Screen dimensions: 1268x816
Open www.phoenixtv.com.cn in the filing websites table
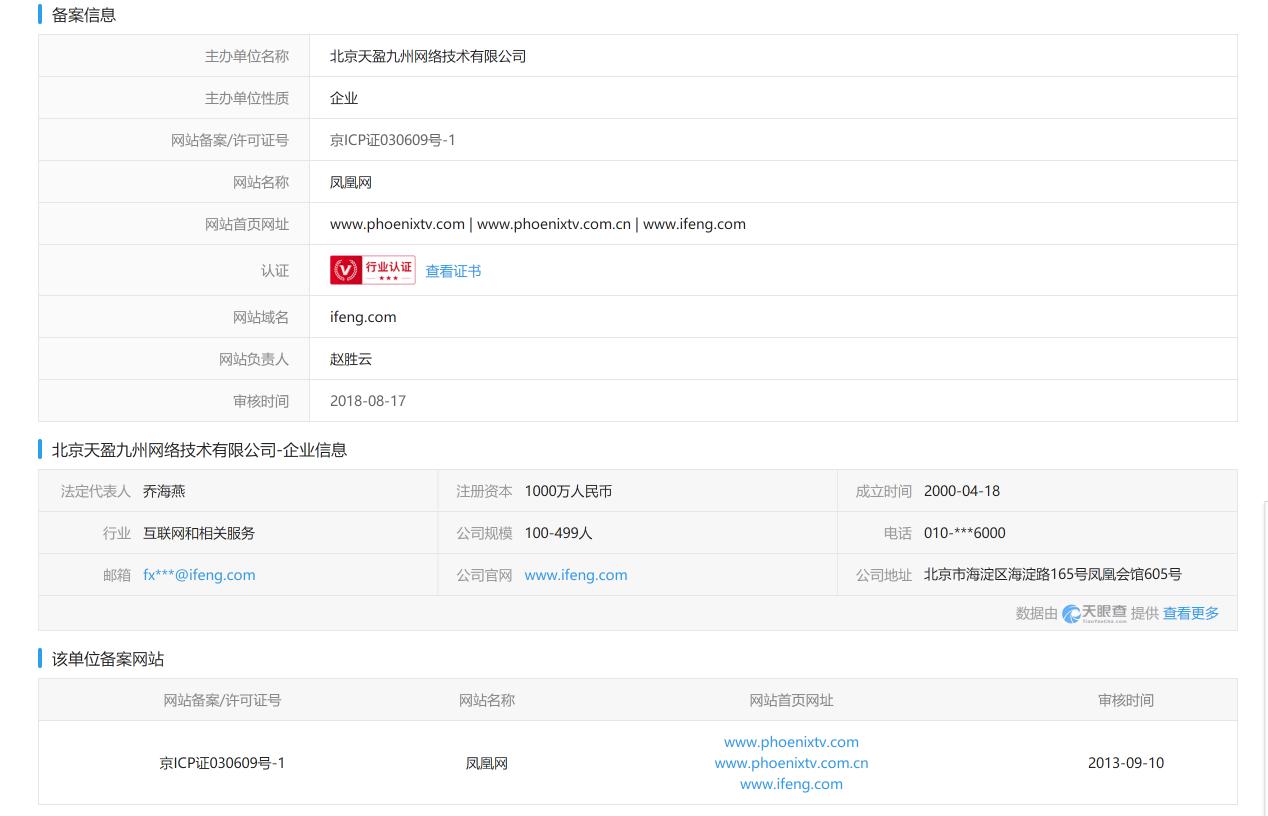point(791,762)
